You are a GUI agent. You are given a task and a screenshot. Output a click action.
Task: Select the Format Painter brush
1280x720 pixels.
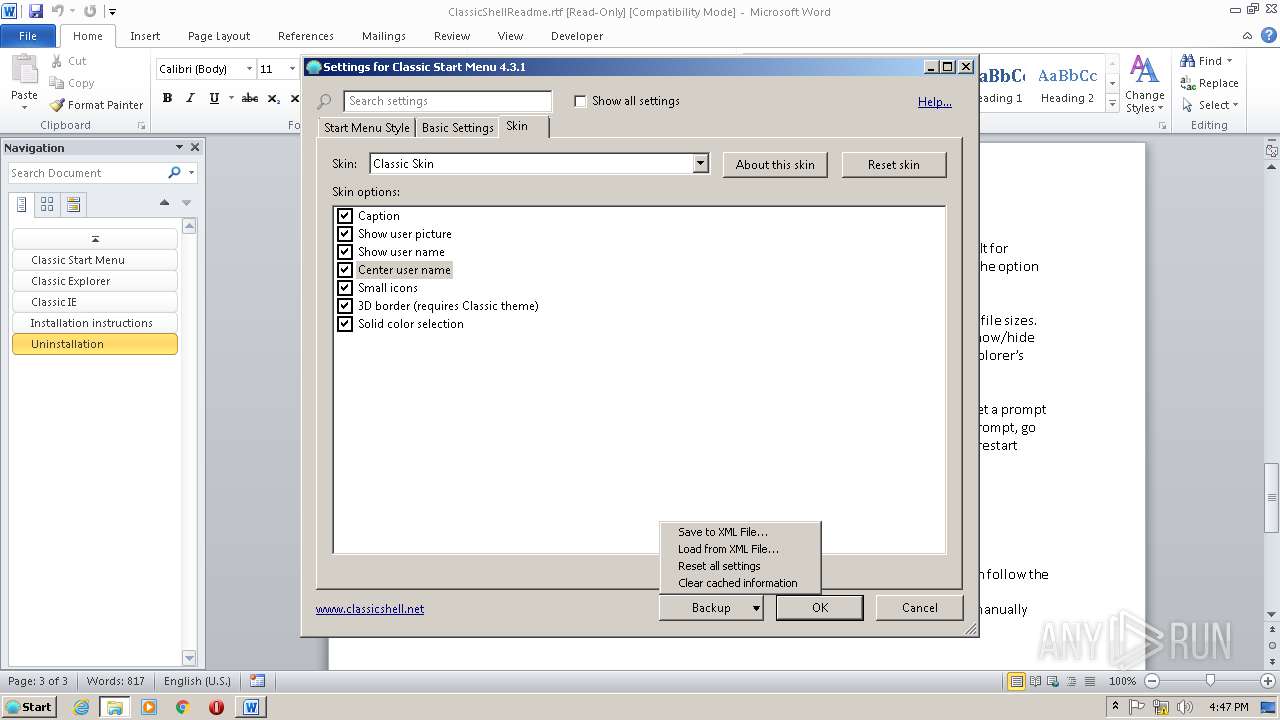coord(57,105)
